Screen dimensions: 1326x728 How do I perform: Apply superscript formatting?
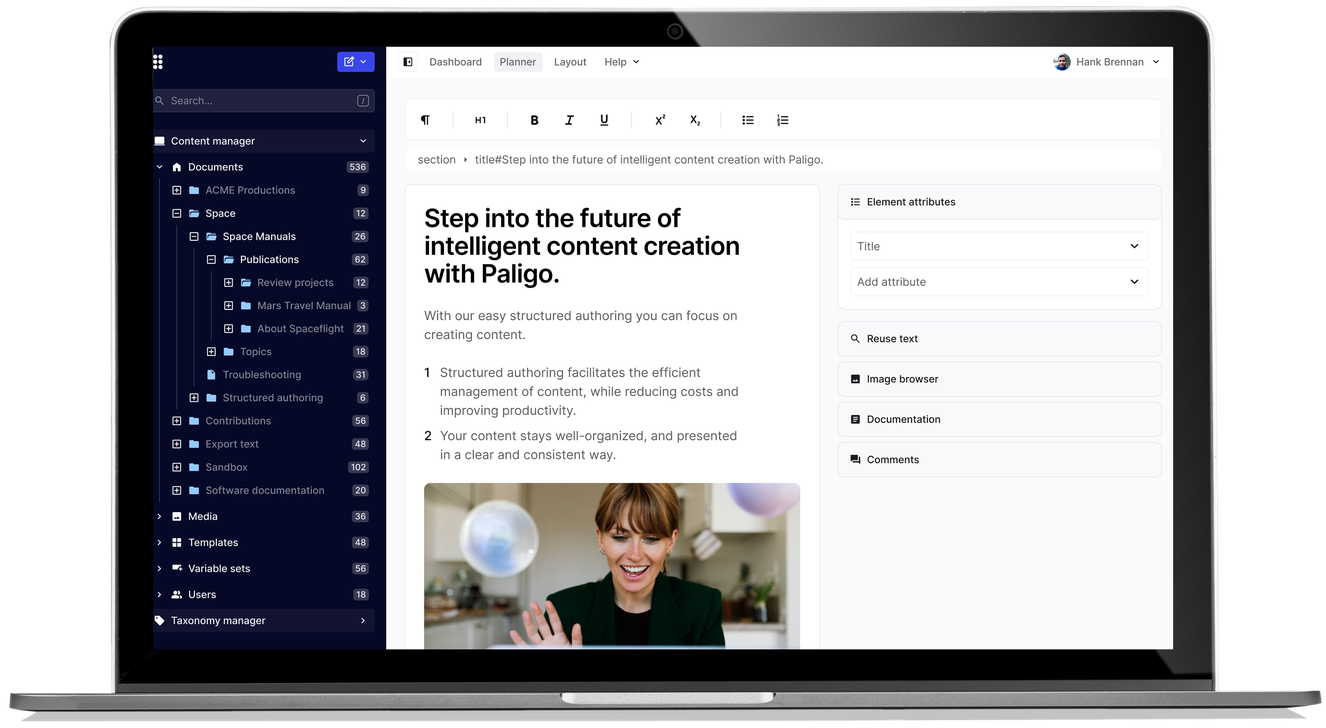(660, 120)
